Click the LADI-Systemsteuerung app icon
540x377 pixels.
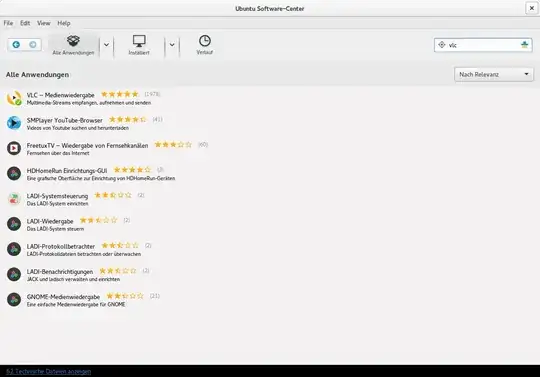click(14, 199)
